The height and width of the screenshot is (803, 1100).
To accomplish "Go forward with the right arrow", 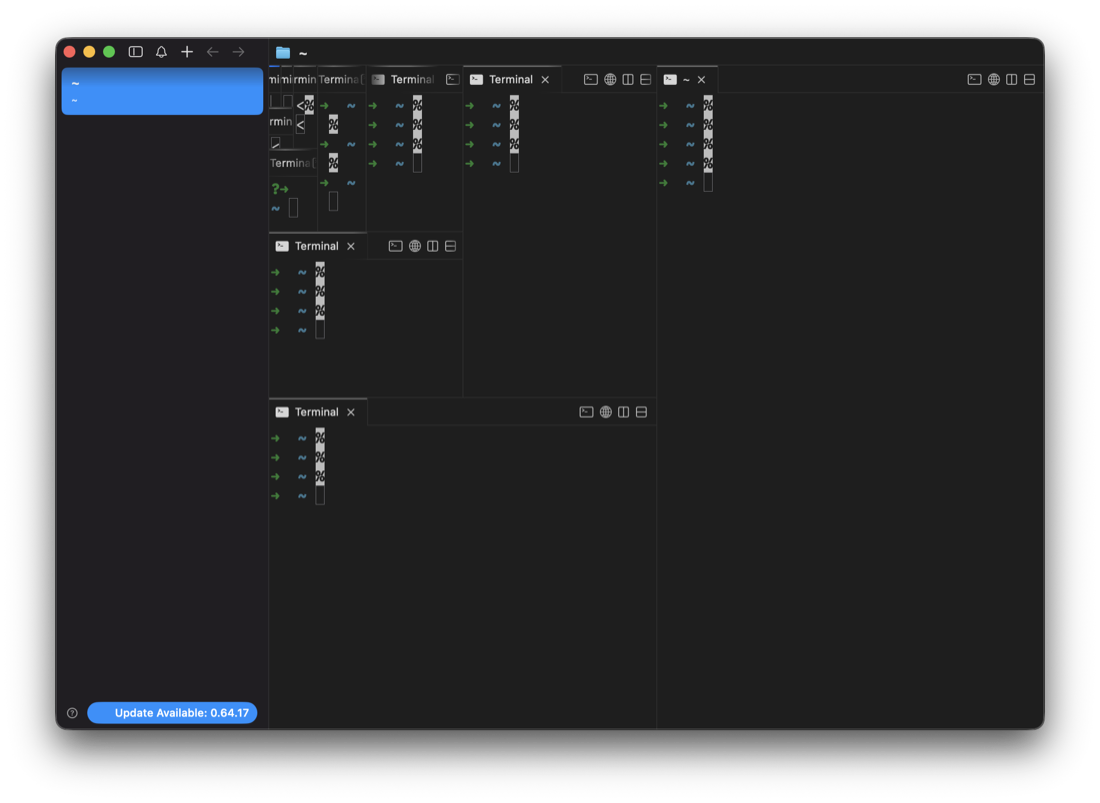I will click(239, 52).
